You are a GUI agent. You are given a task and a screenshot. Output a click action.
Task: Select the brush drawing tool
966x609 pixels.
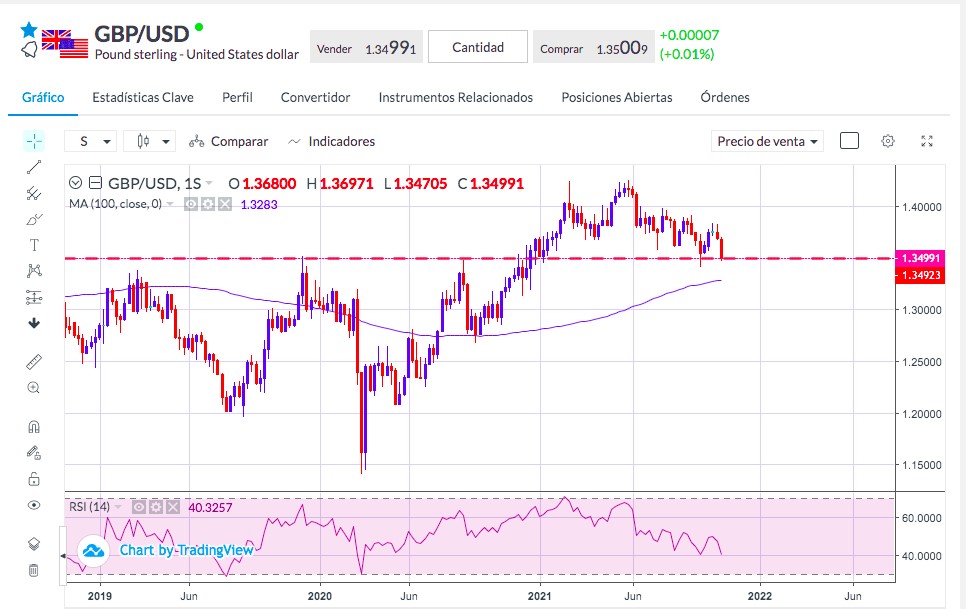coord(34,219)
